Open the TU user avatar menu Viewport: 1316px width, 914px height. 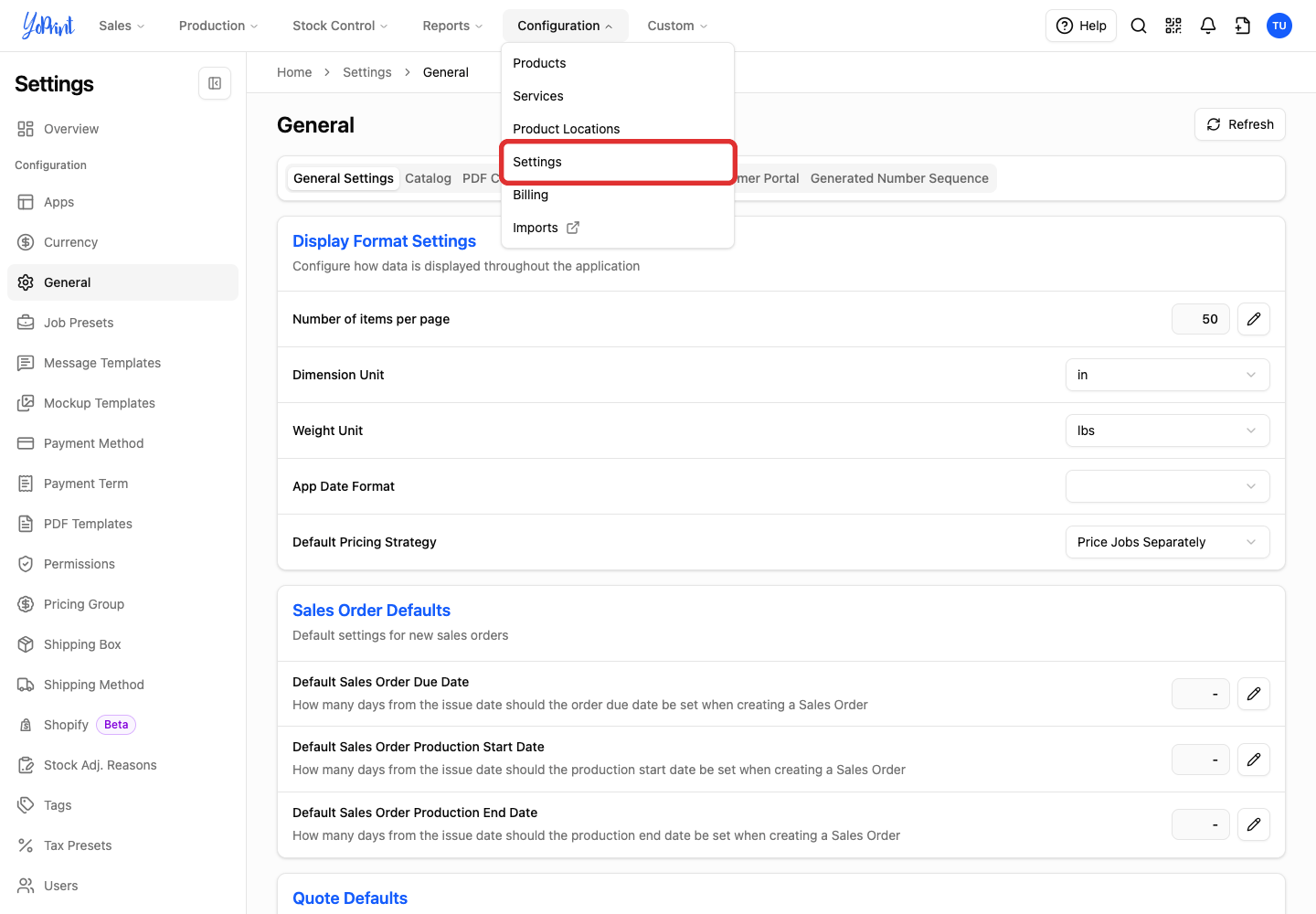point(1279,26)
